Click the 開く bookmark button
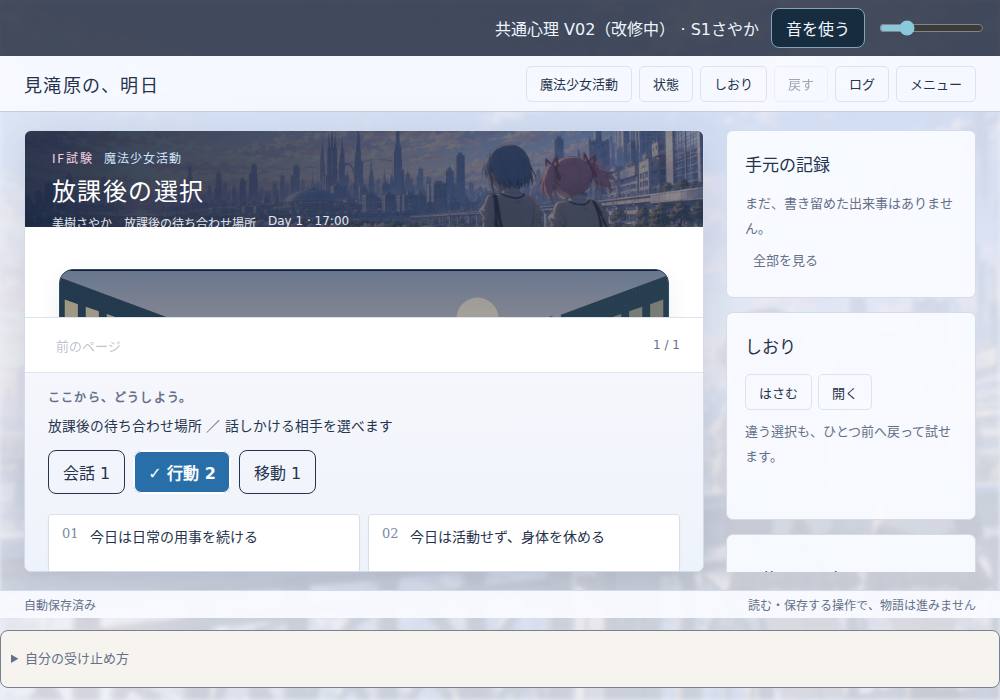 point(844,393)
